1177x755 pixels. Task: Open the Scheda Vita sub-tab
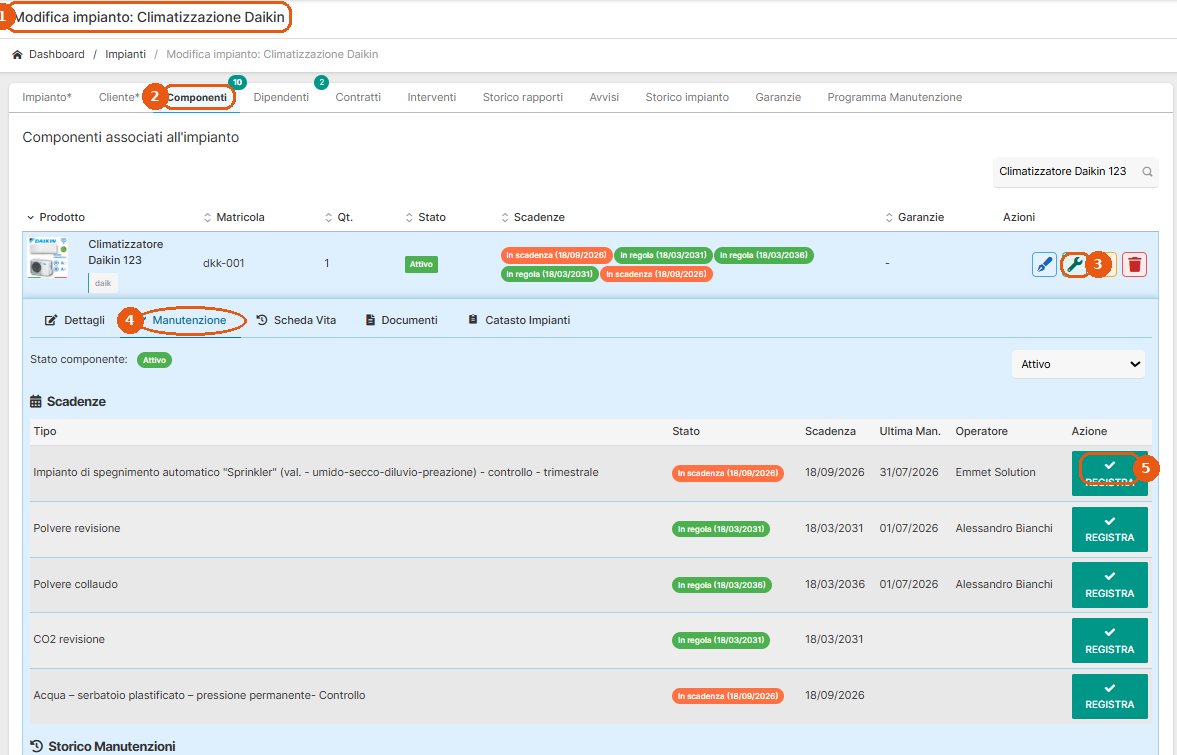tap(296, 320)
